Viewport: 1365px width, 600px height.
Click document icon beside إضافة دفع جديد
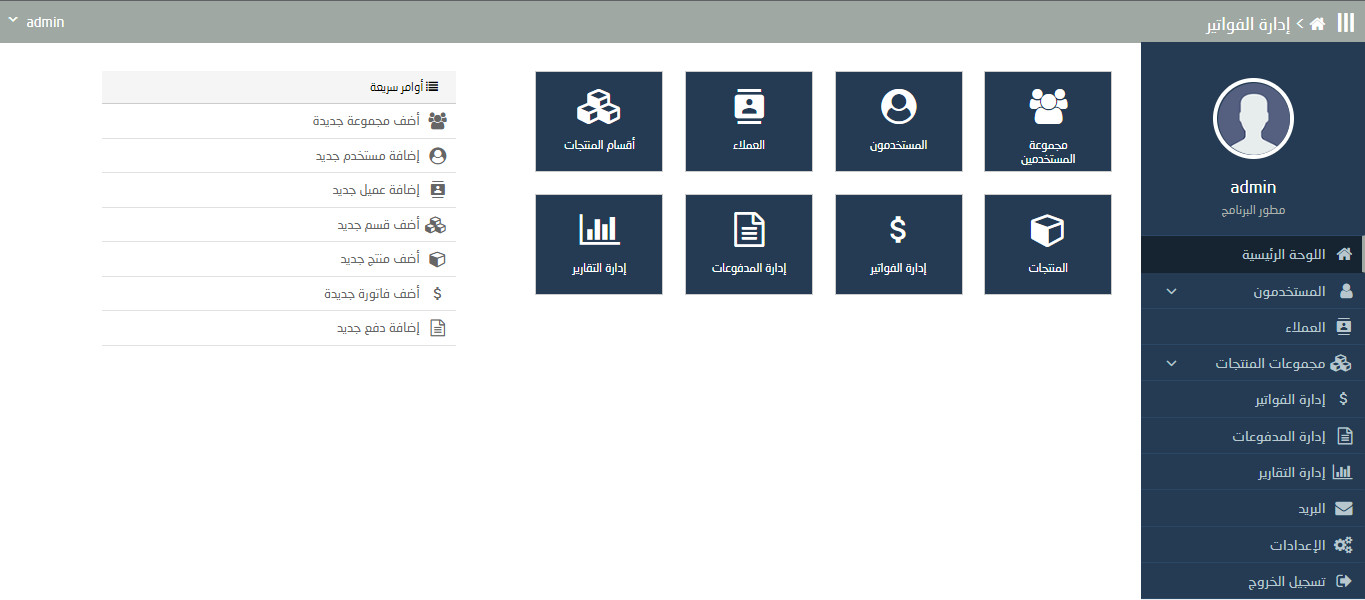point(437,328)
